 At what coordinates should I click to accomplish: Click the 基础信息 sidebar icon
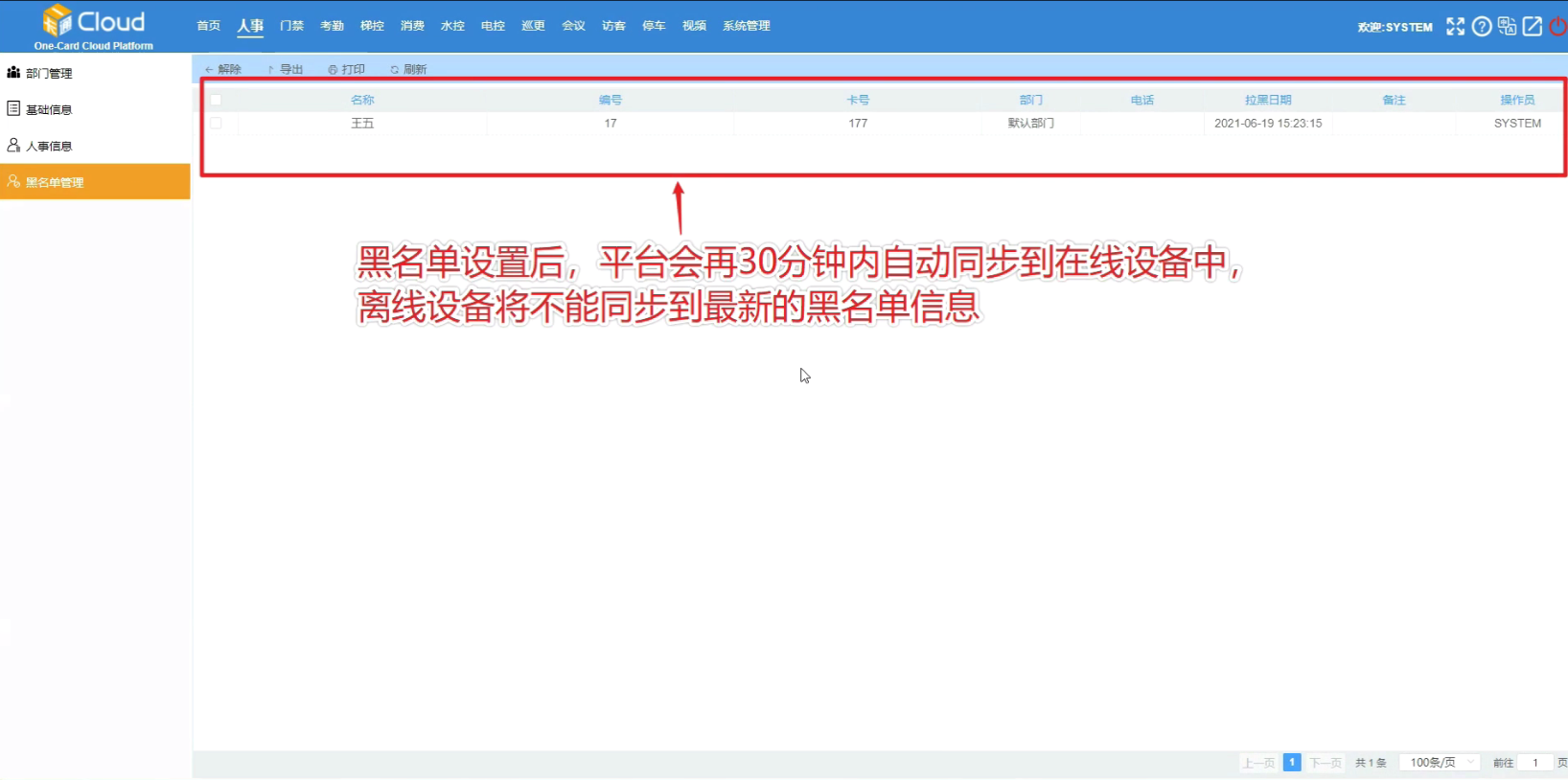click(x=13, y=109)
